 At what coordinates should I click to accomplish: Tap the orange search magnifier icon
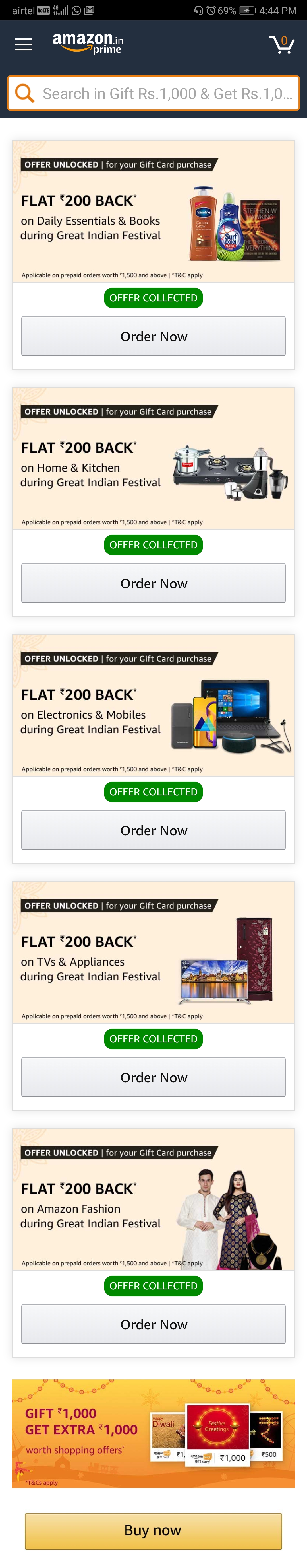[24, 93]
